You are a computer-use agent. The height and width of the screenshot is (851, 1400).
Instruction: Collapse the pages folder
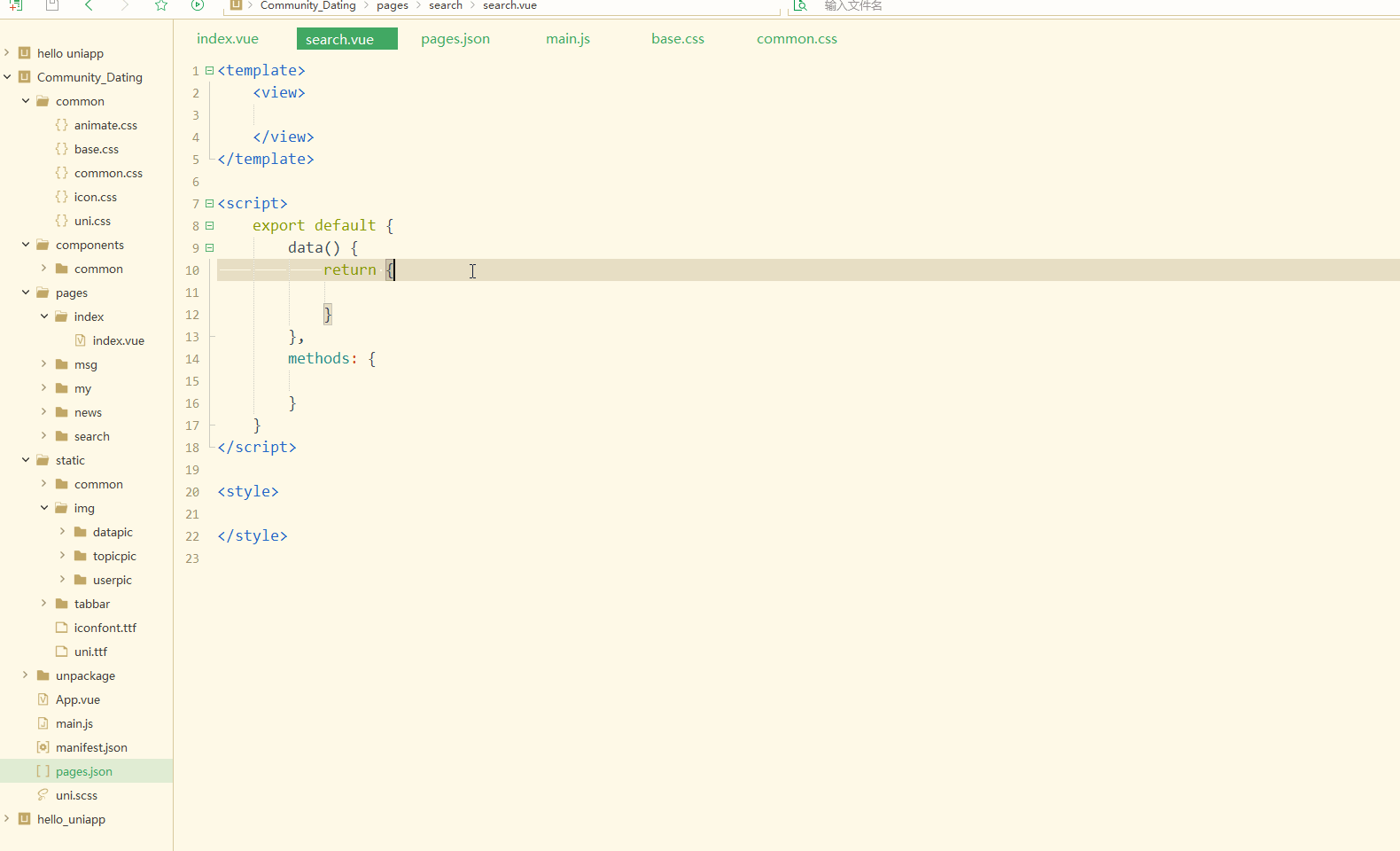[x=26, y=293]
